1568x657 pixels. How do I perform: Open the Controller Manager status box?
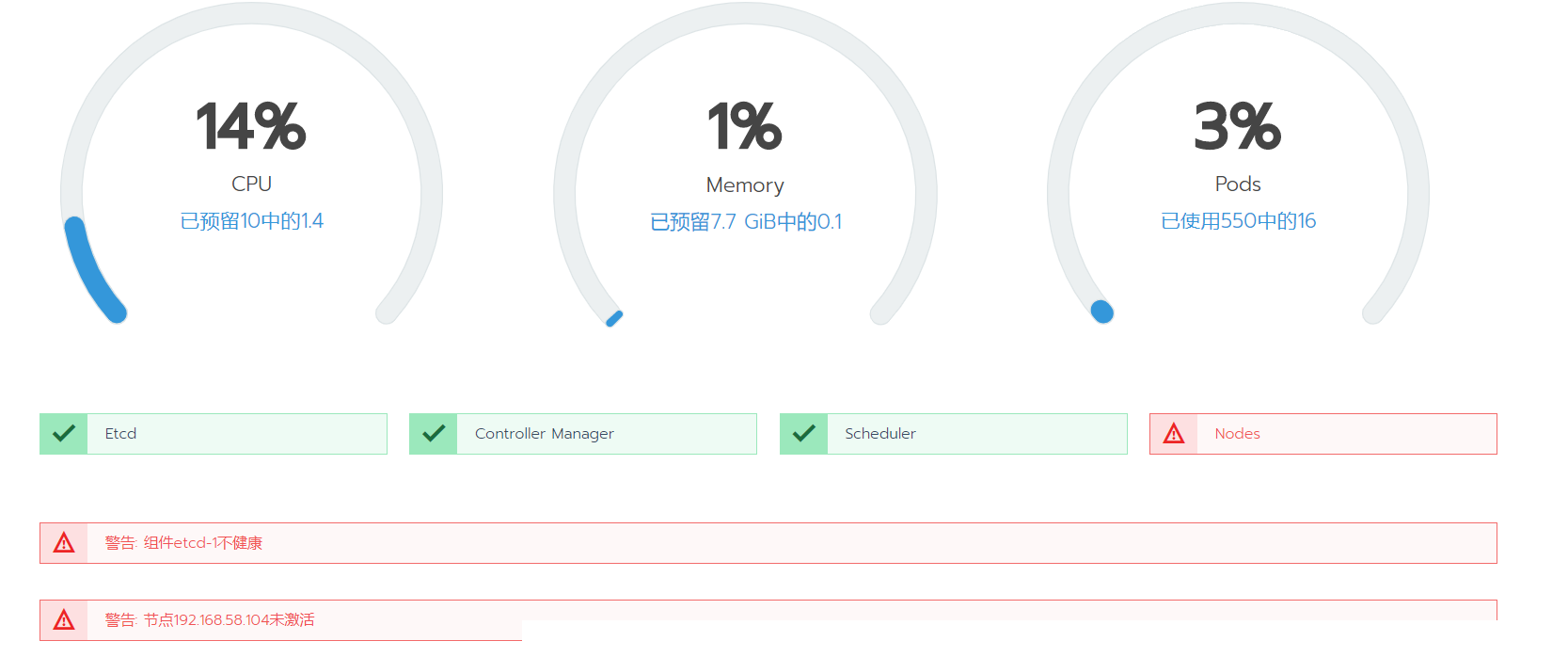[x=583, y=434]
